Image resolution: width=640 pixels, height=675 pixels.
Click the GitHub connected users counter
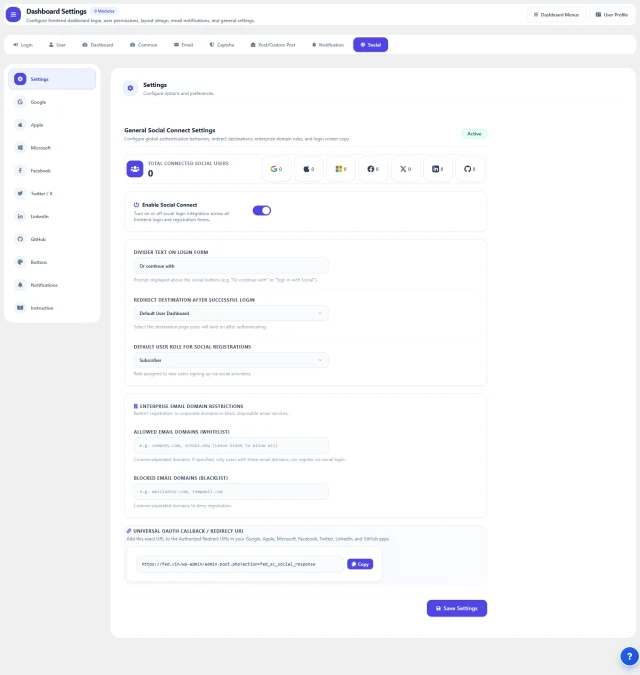pyautogui.click(x=470, y=169)
